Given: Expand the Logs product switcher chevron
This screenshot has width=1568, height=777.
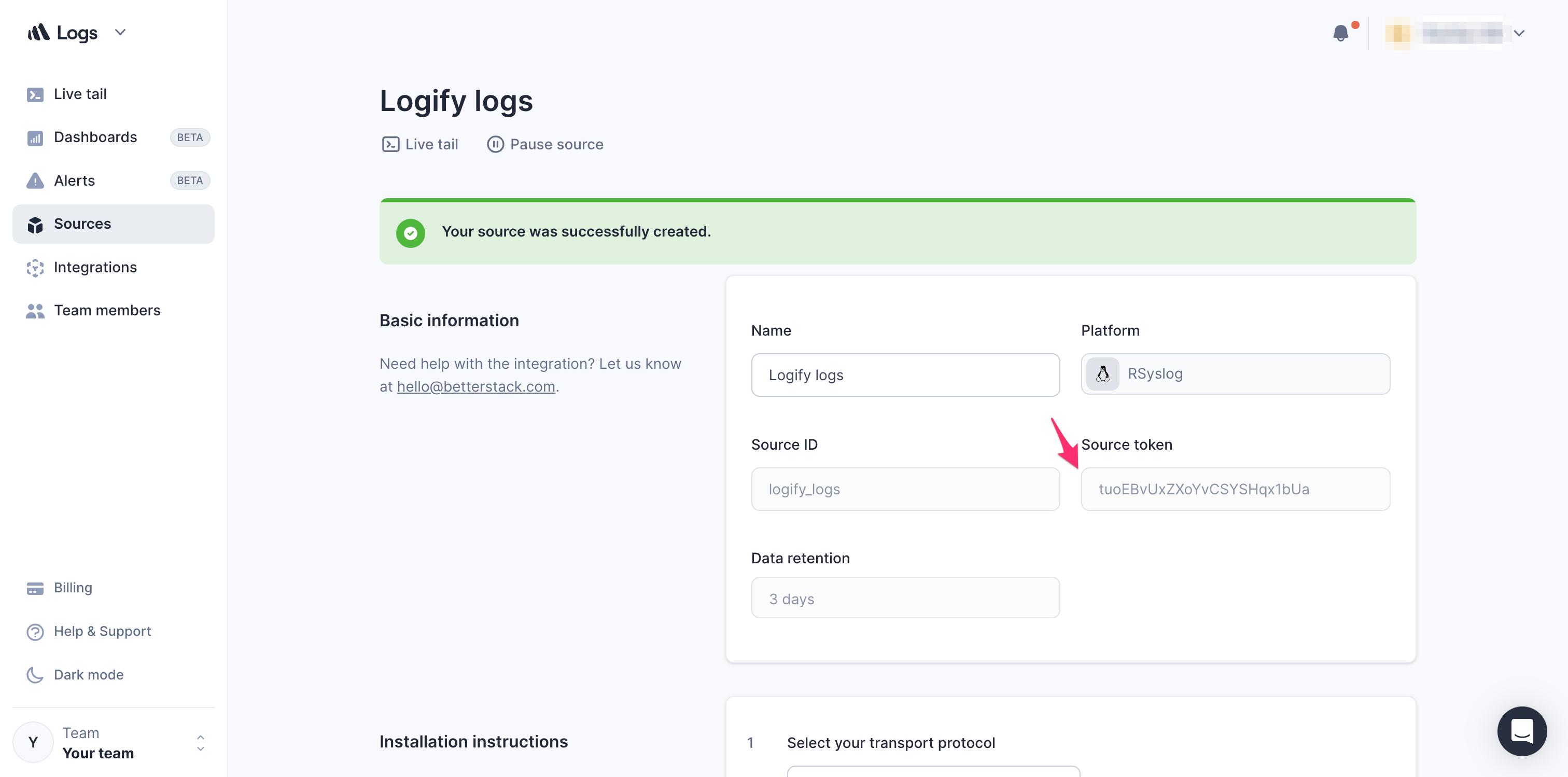Looking at the screenshot, I should (x=120, y=32).
